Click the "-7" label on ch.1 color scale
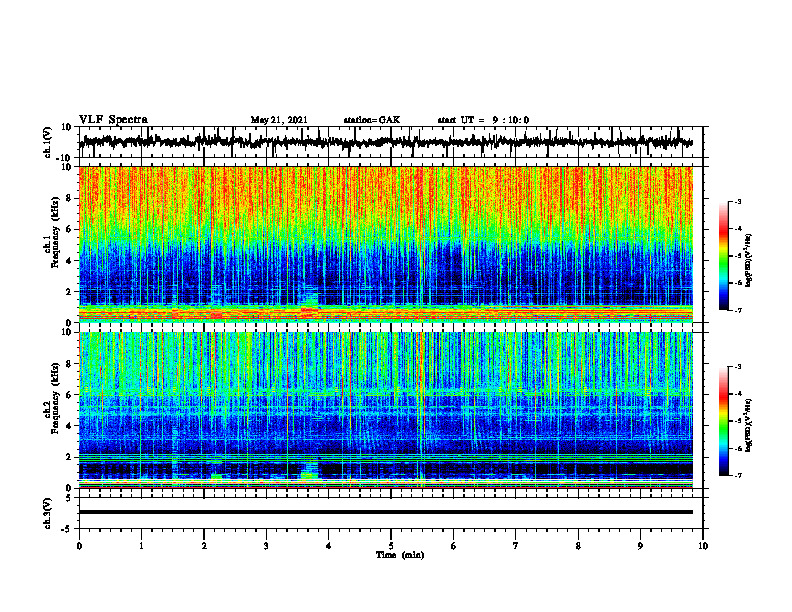 (738, 310)
